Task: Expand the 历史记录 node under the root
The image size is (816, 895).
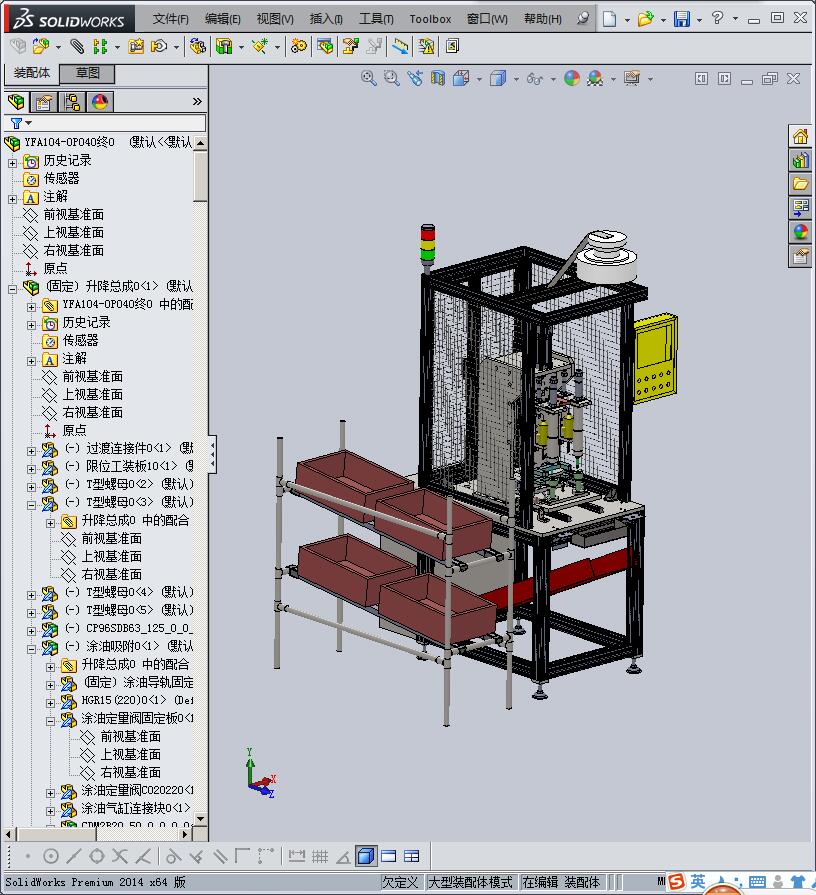Action: pos(13,163)
